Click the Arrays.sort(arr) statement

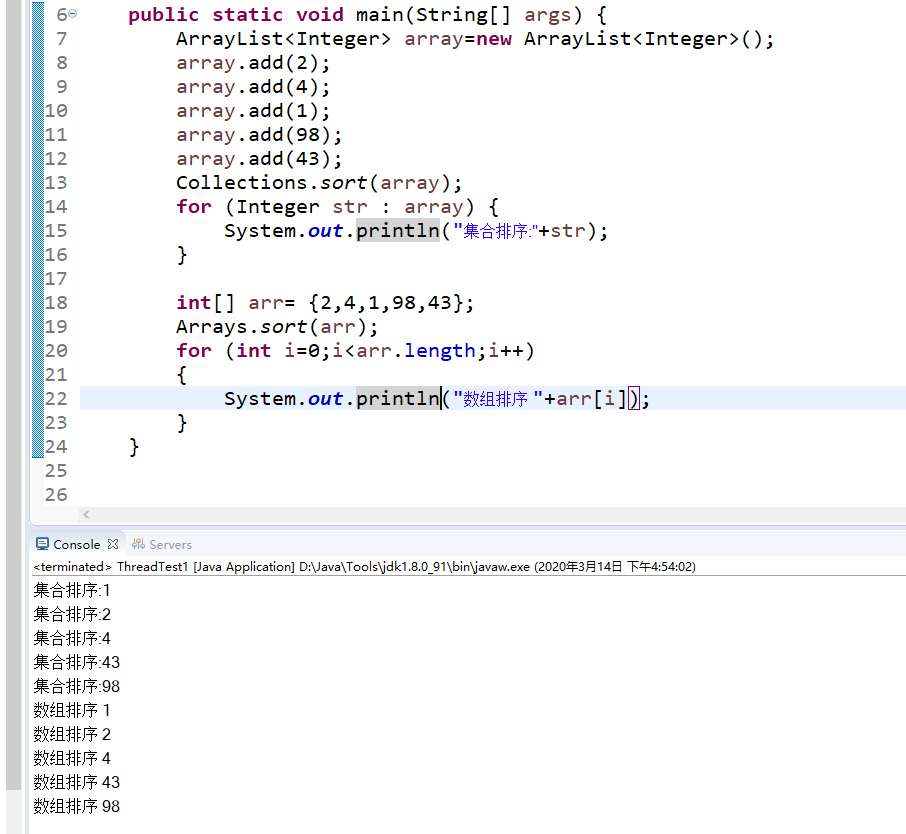(x=277, y=327)
